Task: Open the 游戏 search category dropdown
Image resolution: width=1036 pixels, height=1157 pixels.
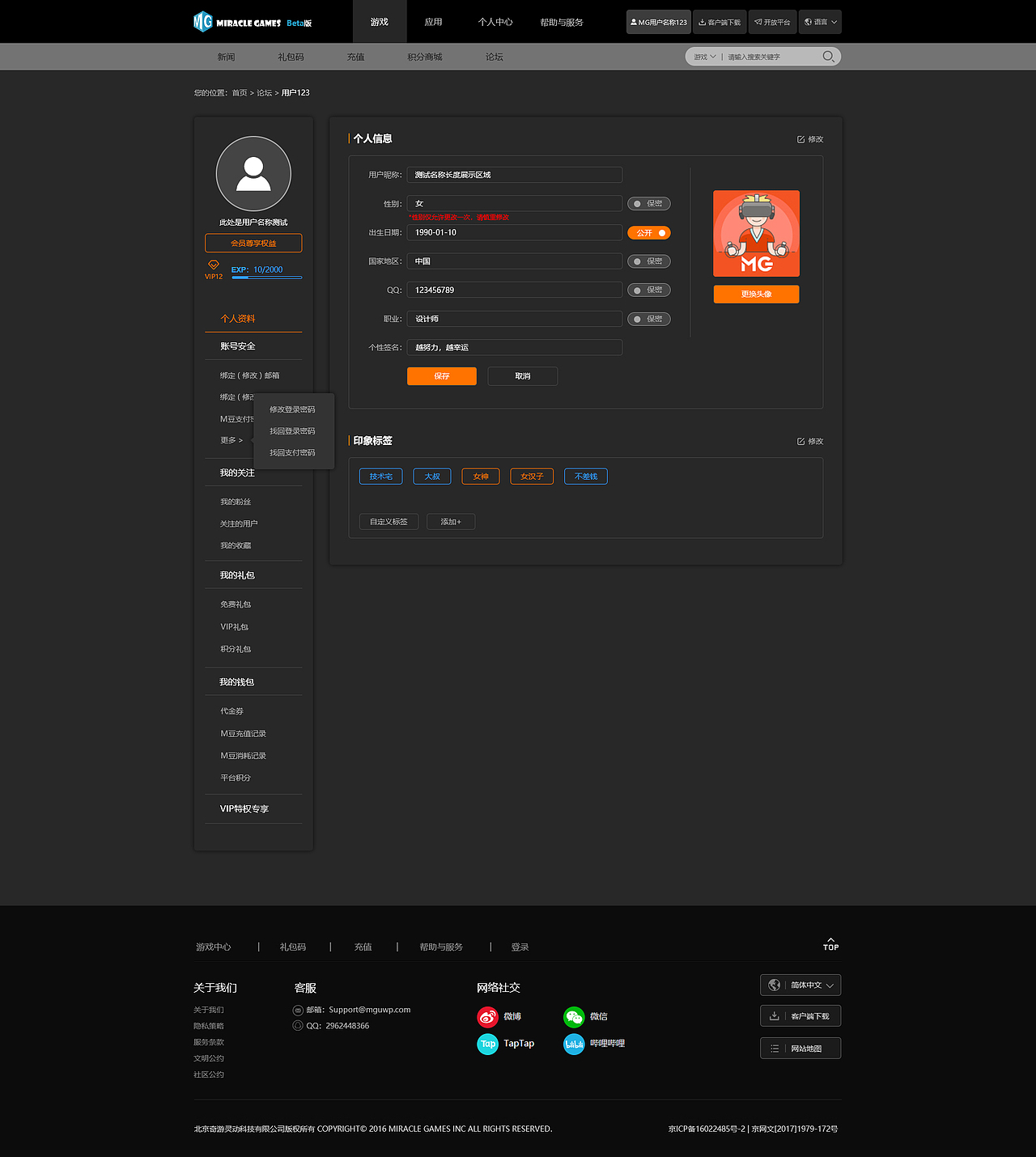Action: [x=705, y=57]
